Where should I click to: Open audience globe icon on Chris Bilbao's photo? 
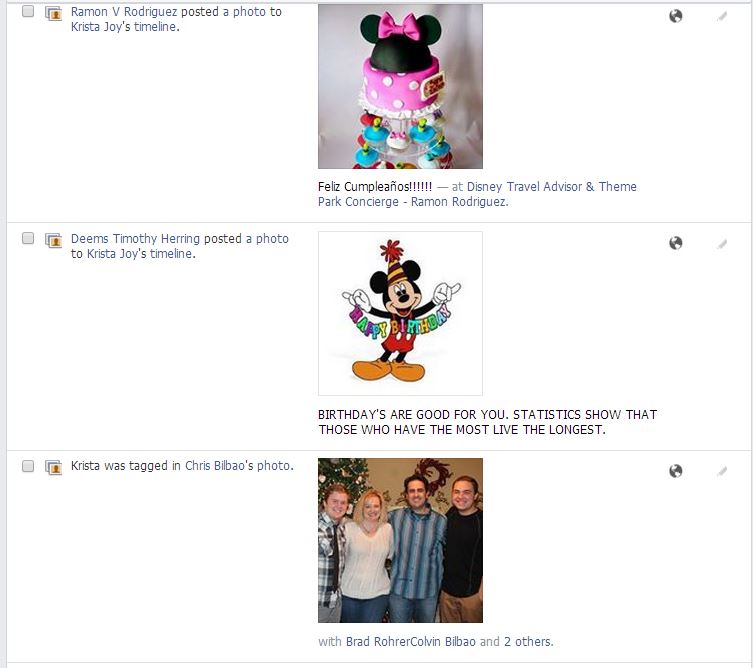(676, 471)
